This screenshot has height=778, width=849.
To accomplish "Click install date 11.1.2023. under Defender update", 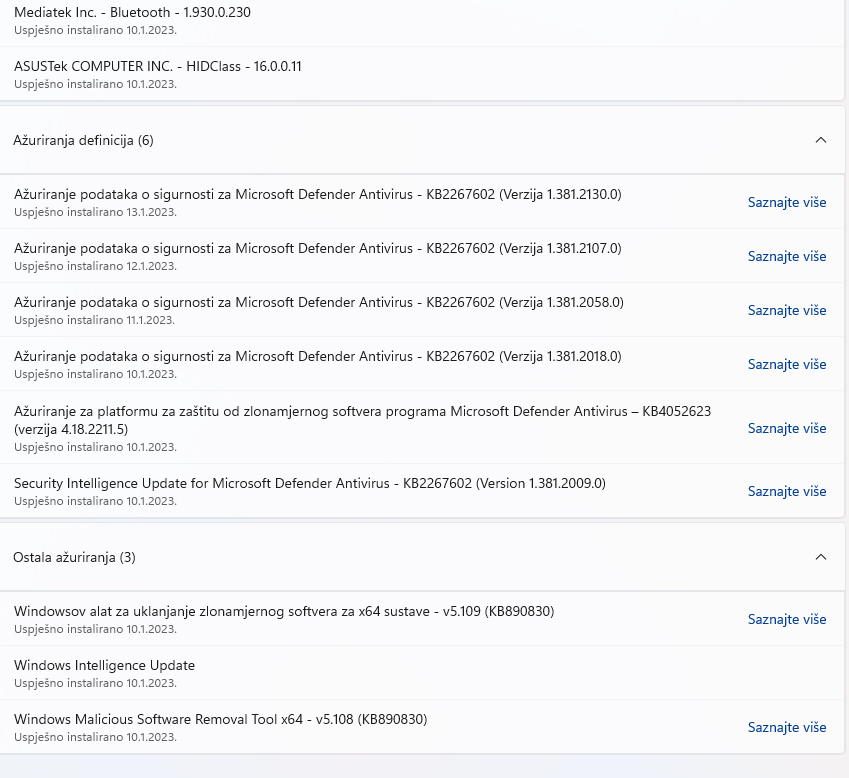I will [x=151, y=321].
